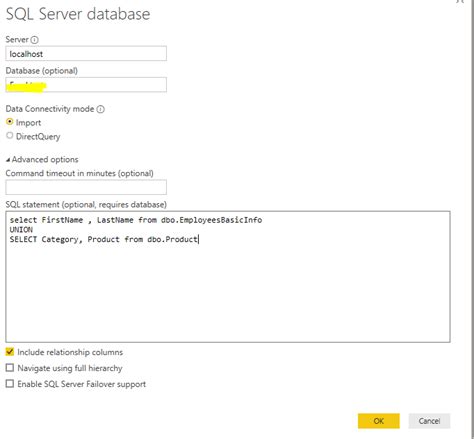The width and height of the screenshot is (474, 439).
Task: Select the Import radio button
Action: pyautogui.click(x=10, y=122)
